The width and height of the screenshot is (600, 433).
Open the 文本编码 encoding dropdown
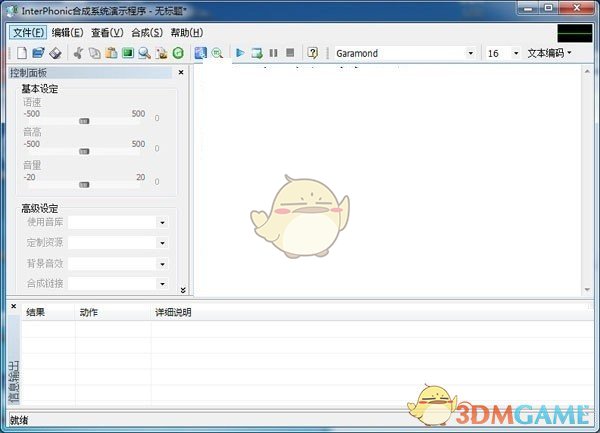(x=549, y=53)
